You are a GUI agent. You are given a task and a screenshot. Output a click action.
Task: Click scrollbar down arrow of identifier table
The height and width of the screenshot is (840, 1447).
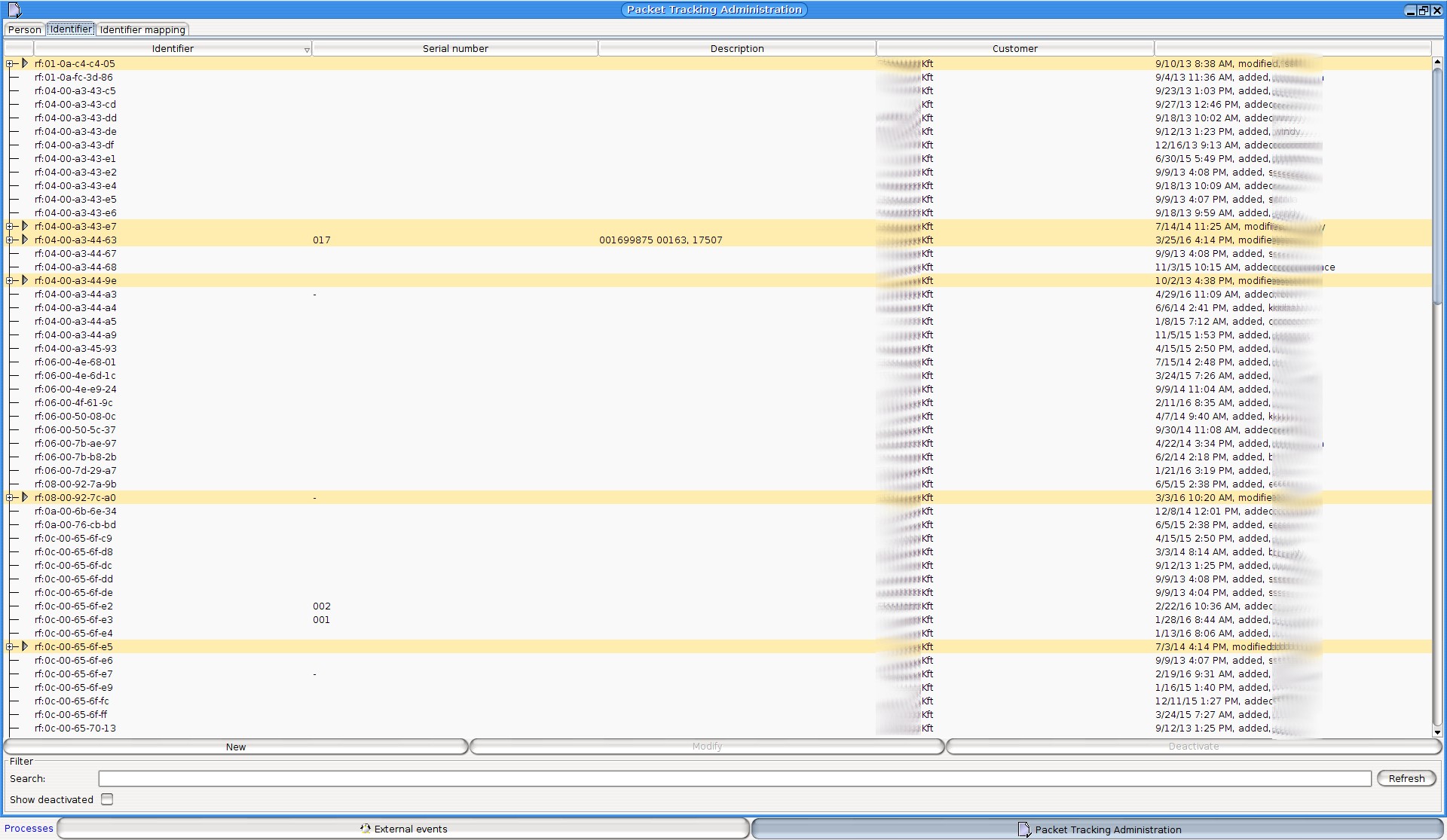1437,732
